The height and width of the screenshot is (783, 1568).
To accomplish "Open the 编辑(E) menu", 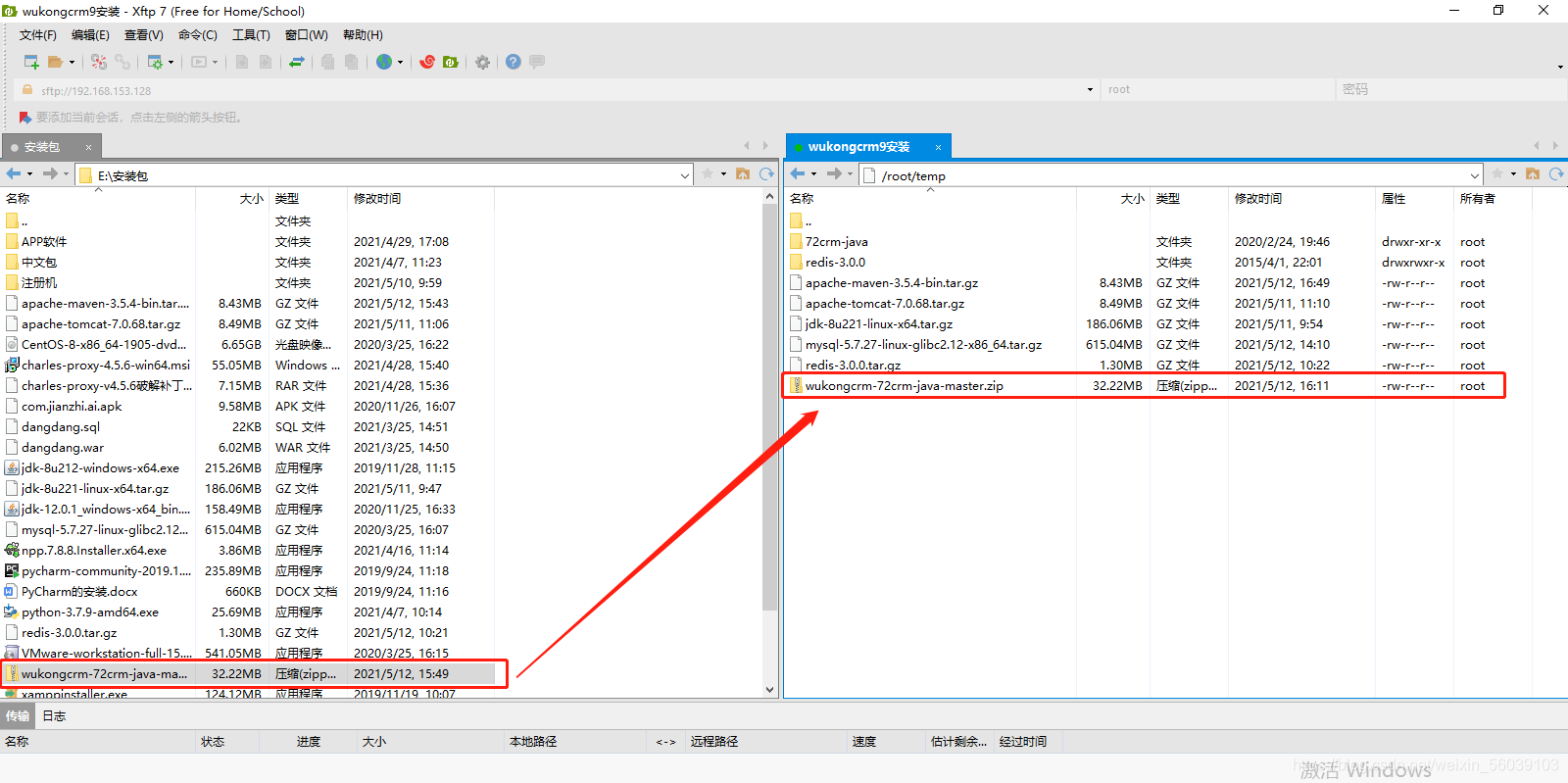I will coord(90,35).
